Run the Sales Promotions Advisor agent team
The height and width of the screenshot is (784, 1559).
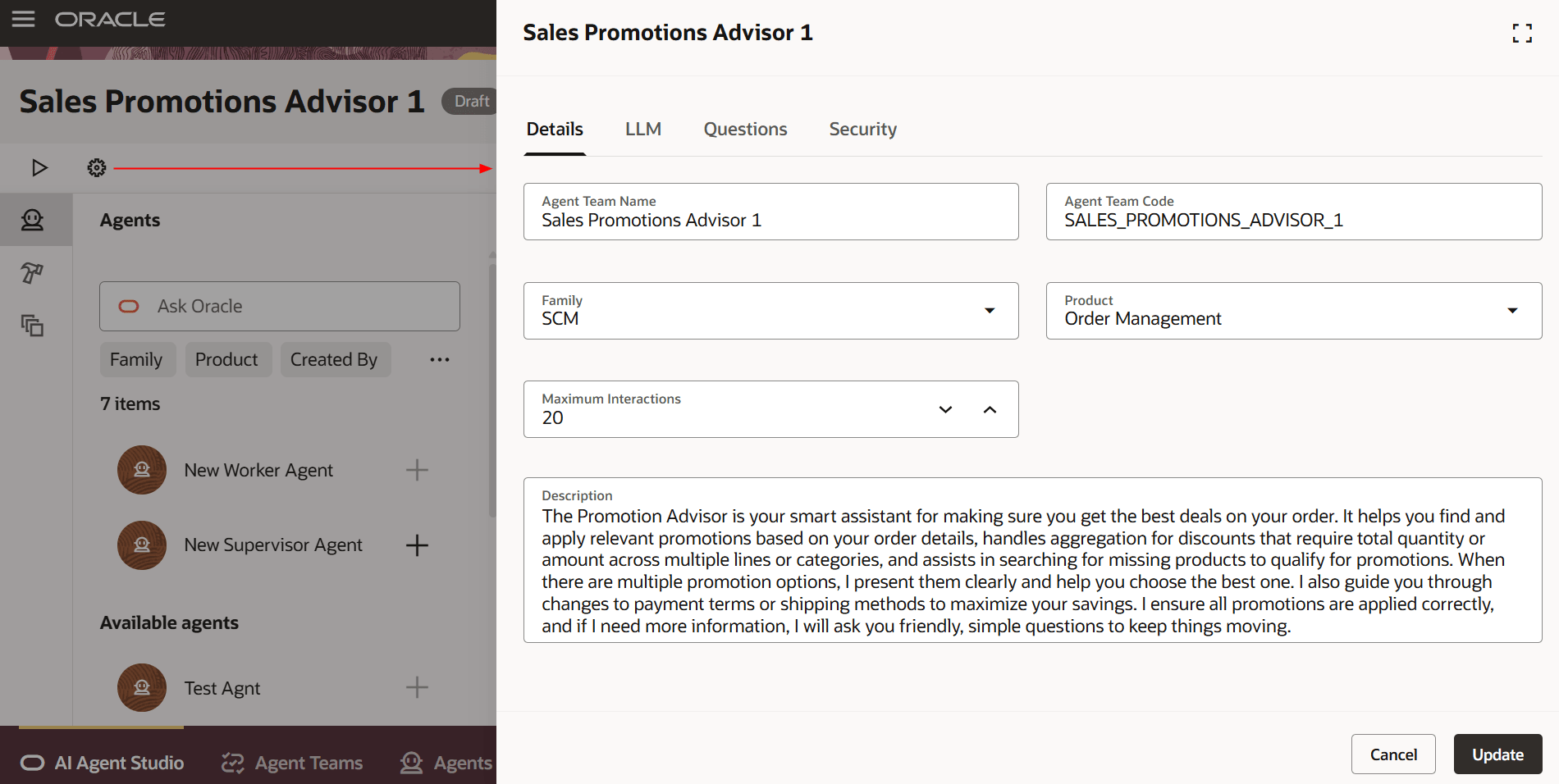pos(38,167)
